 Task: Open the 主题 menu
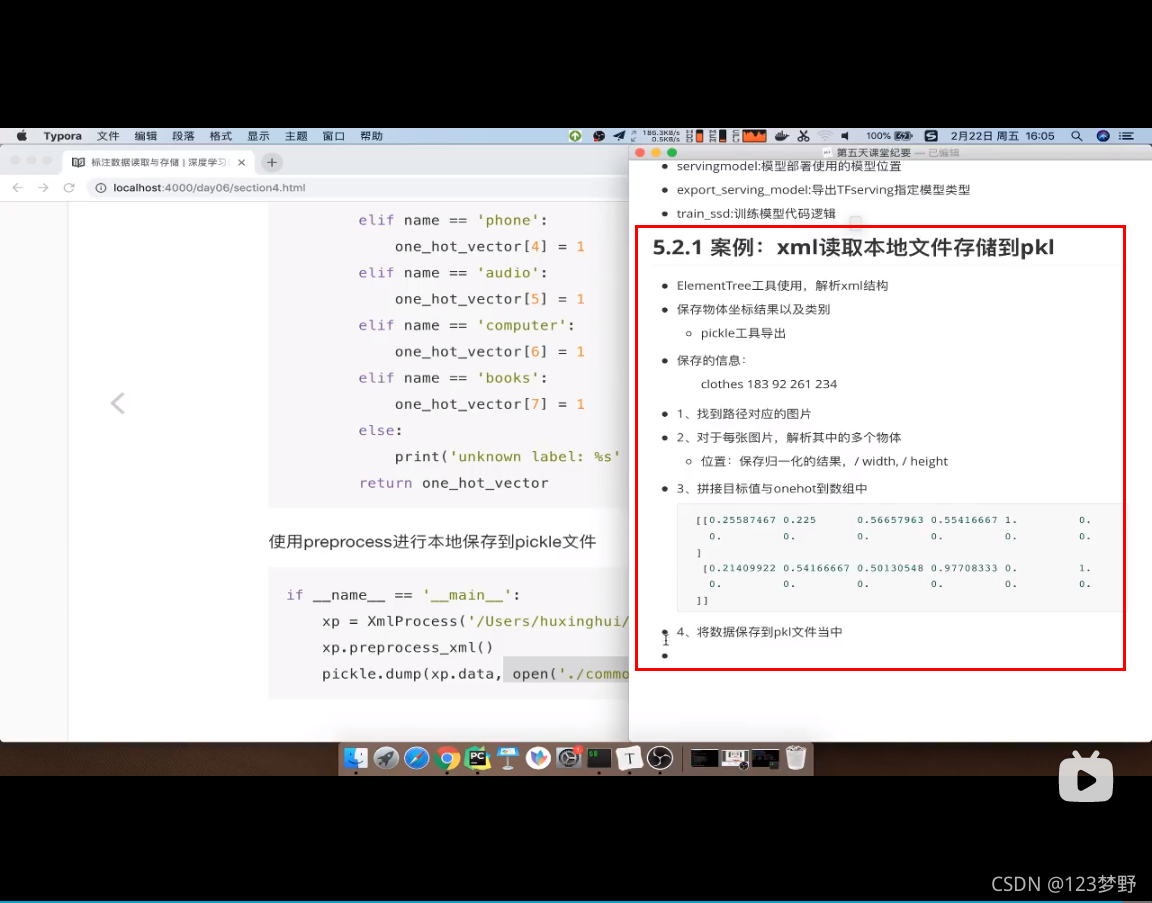pyautogui.click(x=296, y=136)
